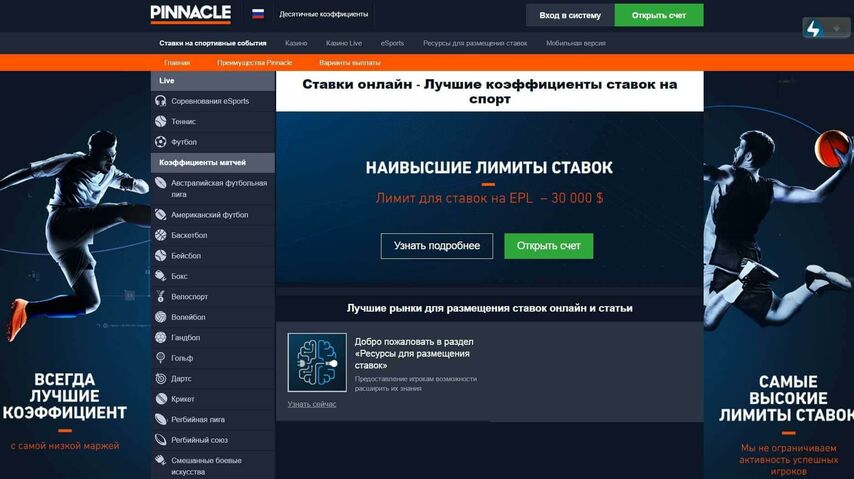Select Баскетбол in sidebar
Screen dimensions: 854x479
click(x=212, y=235)
